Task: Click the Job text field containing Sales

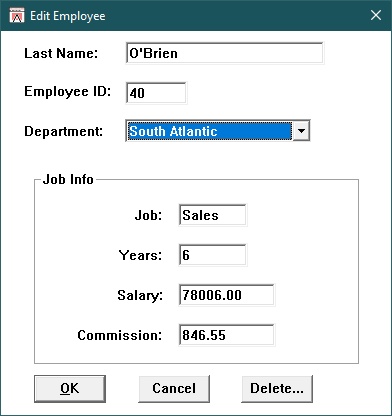Action: coord(213,215)
